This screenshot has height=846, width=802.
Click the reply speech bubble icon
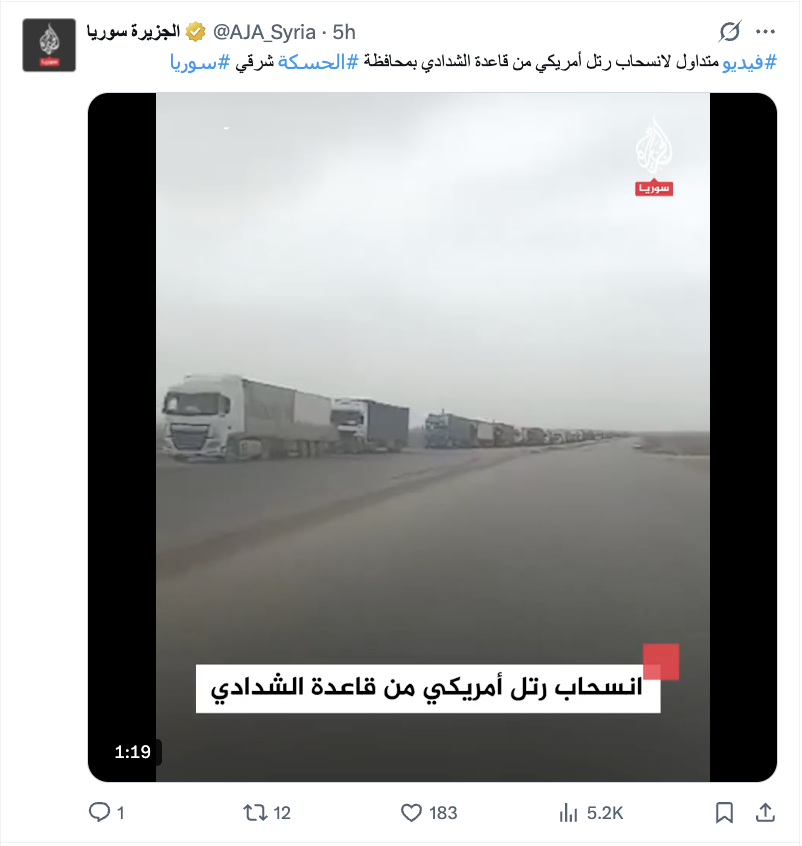[x=99, y=812]
